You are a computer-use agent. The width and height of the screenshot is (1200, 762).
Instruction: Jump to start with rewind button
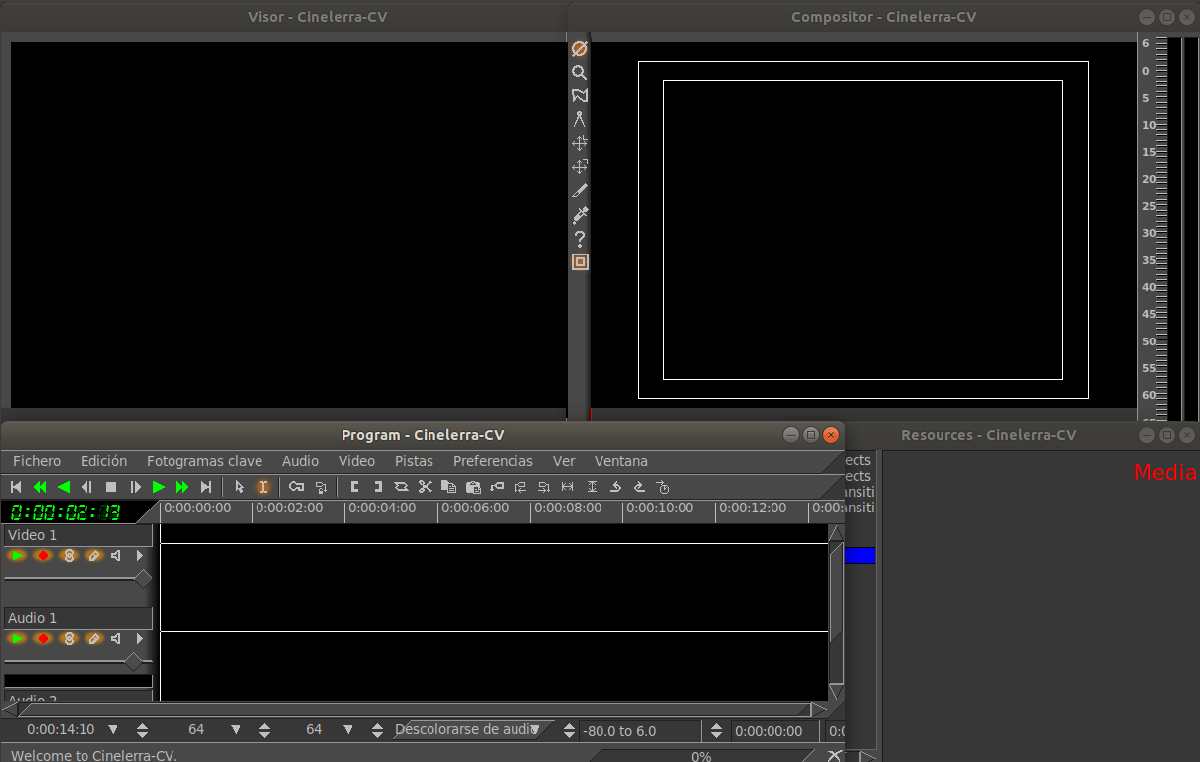click(16, 487)
